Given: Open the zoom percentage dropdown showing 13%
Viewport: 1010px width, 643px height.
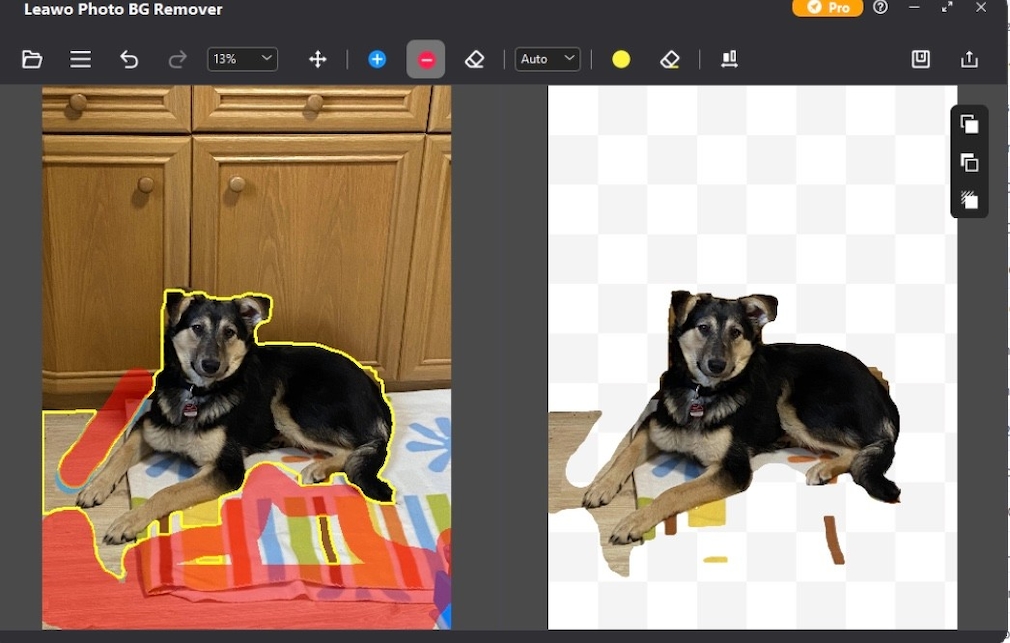Looking at the screenshot, I should pos(242,59).
